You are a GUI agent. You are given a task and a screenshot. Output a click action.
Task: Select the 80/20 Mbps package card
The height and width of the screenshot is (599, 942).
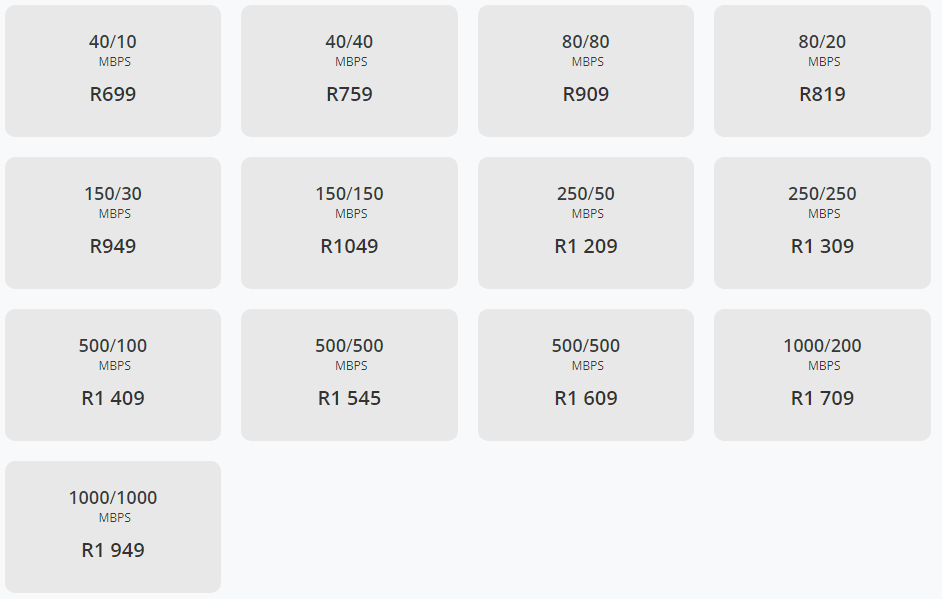822,70
